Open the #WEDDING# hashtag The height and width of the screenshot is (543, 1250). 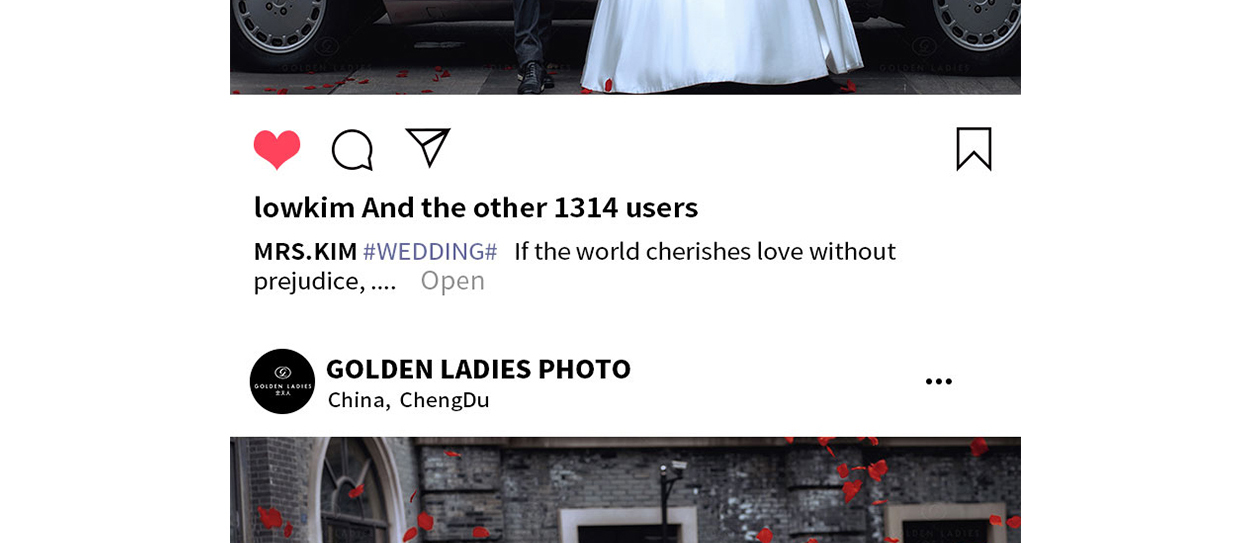(x=430, y=251)
